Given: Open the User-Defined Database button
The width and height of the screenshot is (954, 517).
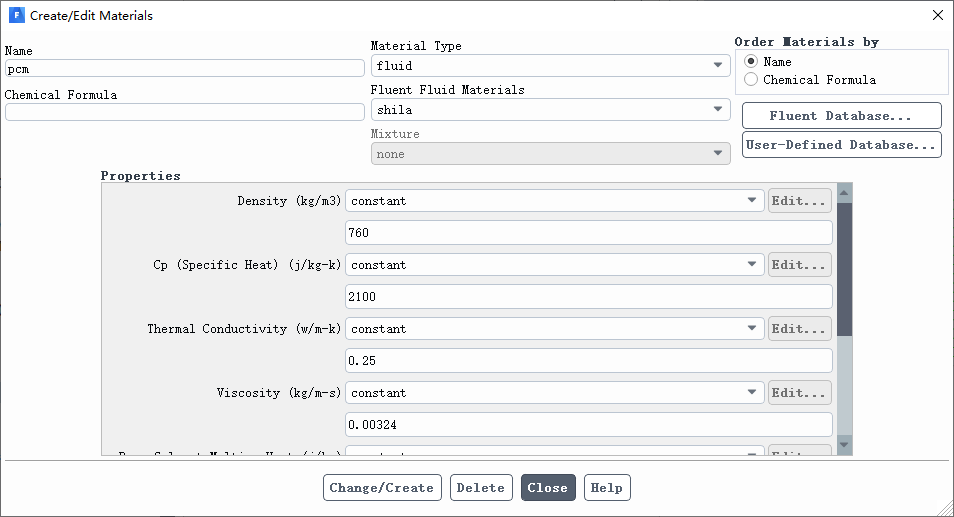Looking at the screenshot, I should pos(841,145).
